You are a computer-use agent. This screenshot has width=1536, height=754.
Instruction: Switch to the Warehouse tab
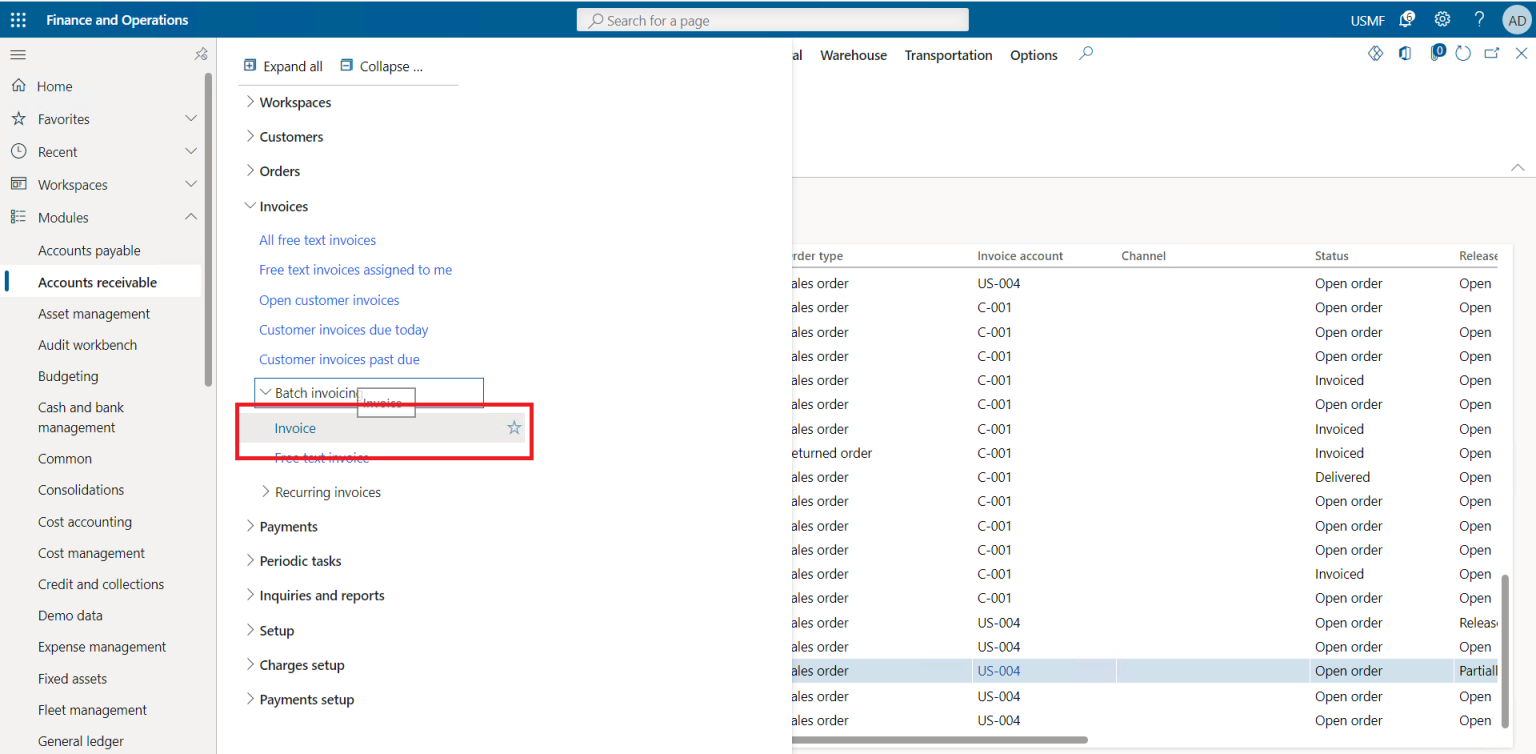853,55
